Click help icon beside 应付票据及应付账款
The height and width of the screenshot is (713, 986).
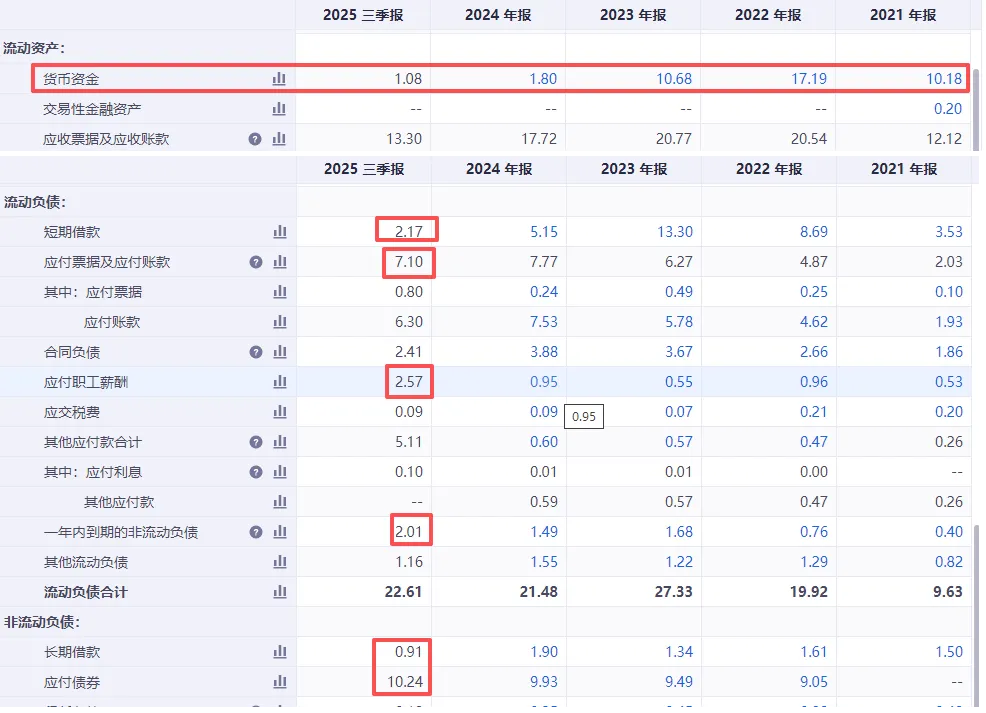256,262
